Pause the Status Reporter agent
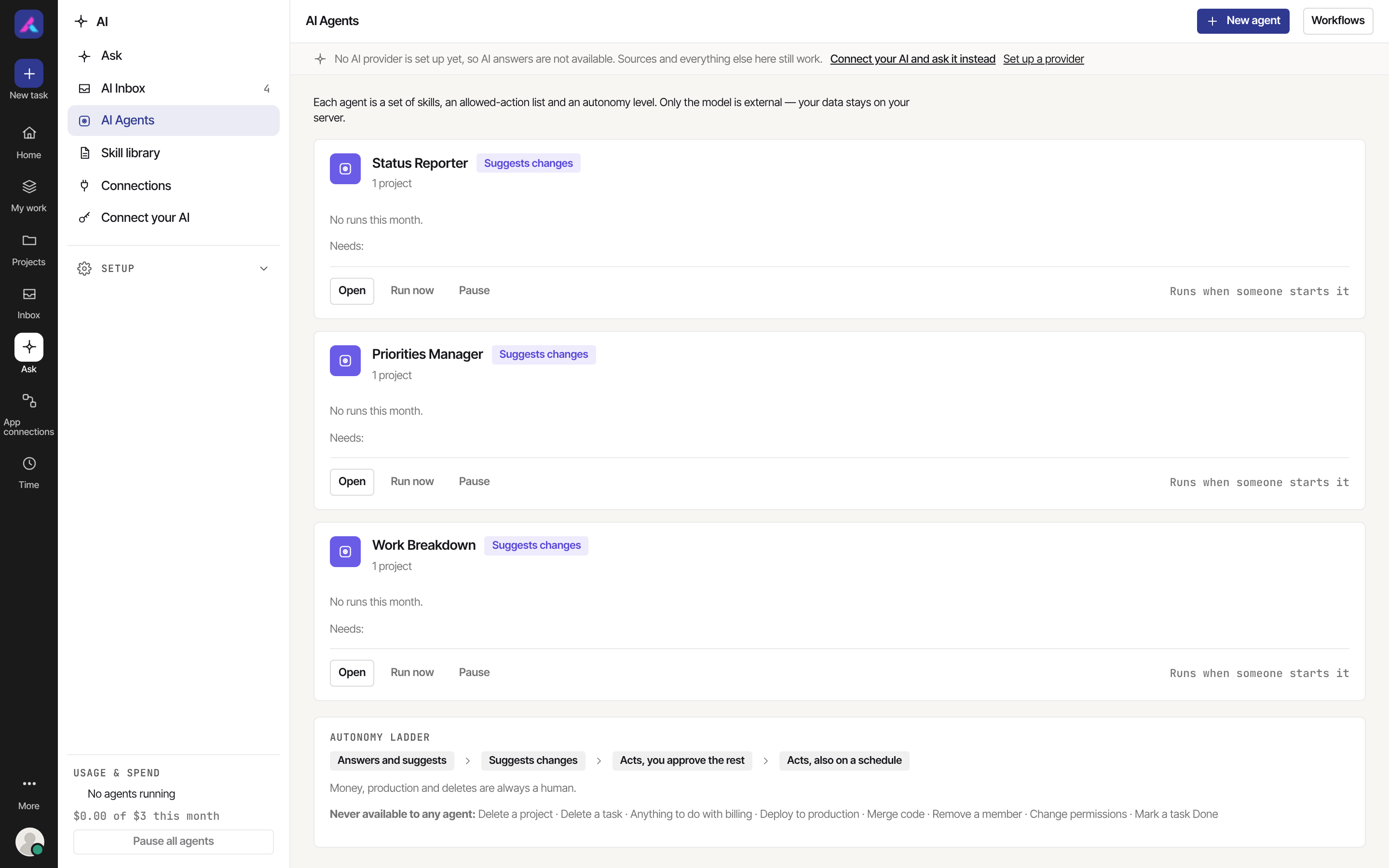Viewport: 1389px width, 868px height. 474,291
